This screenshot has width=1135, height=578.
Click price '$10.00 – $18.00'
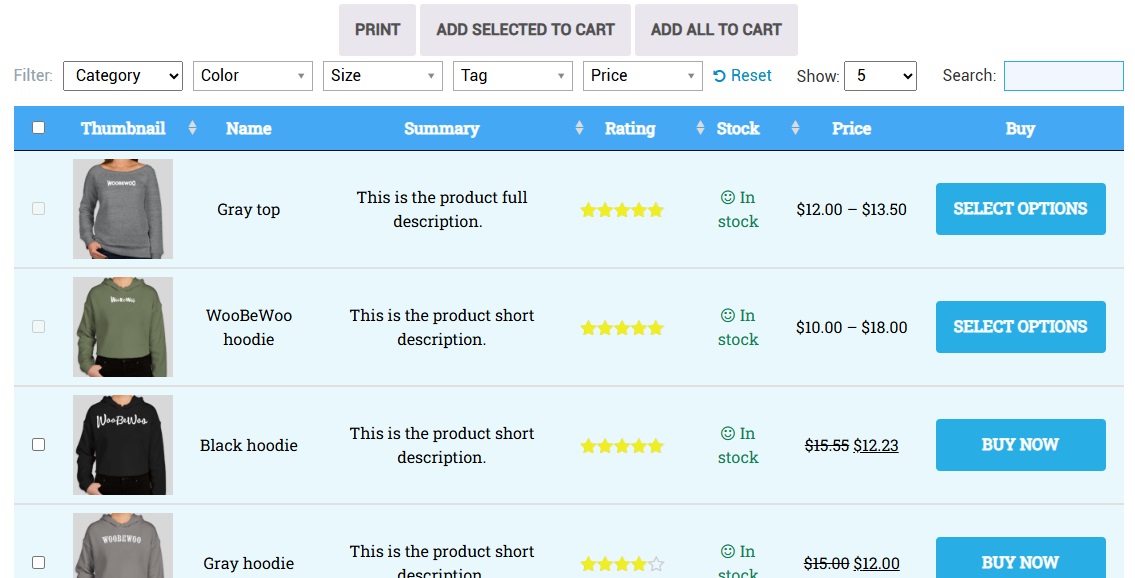pos(851,328)
